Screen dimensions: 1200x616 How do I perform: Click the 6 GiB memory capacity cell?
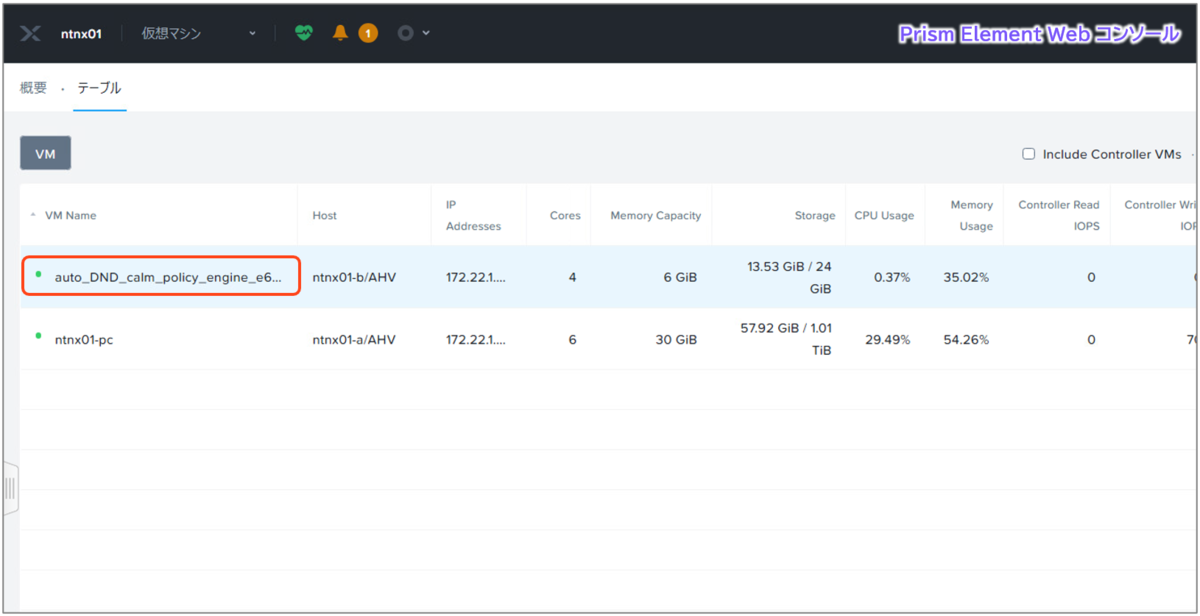click(x=680, y=277)
